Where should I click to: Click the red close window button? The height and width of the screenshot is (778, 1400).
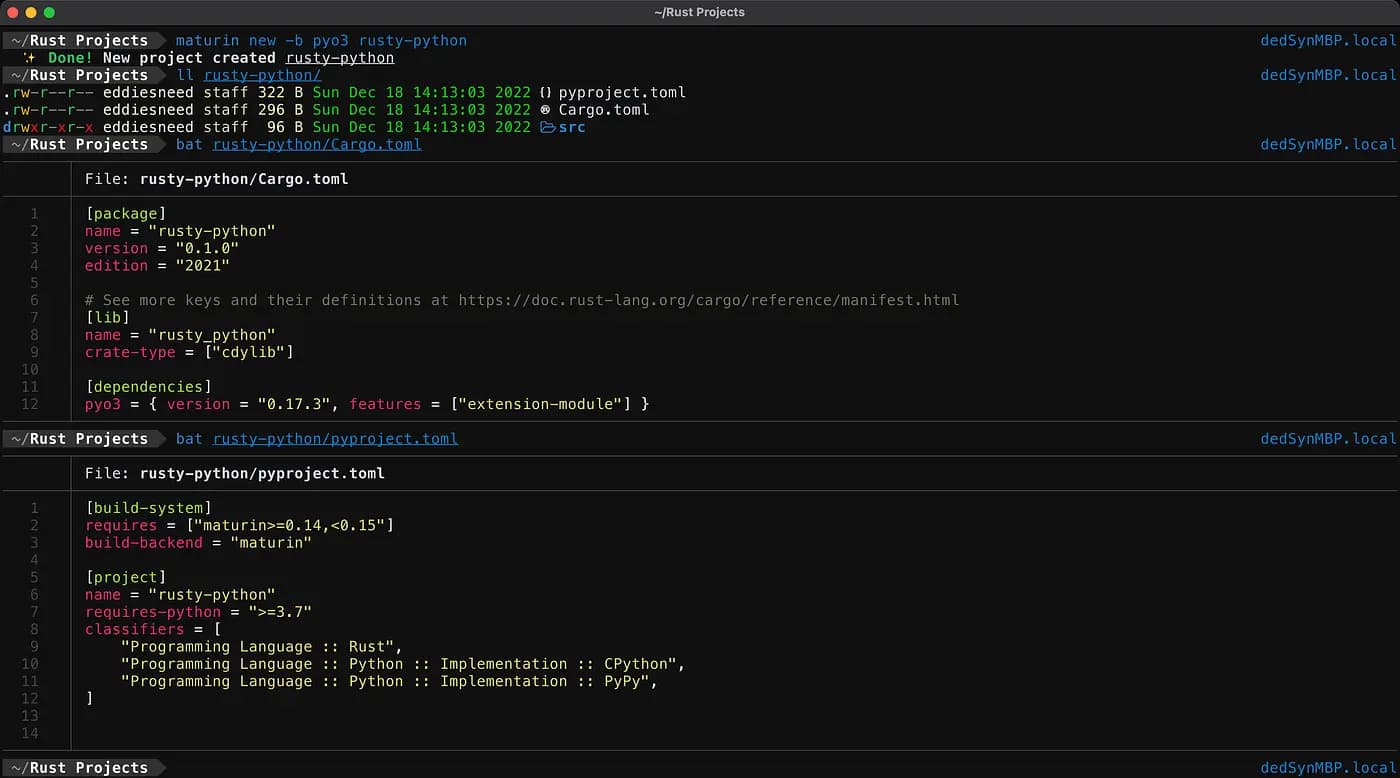point(13,12)
